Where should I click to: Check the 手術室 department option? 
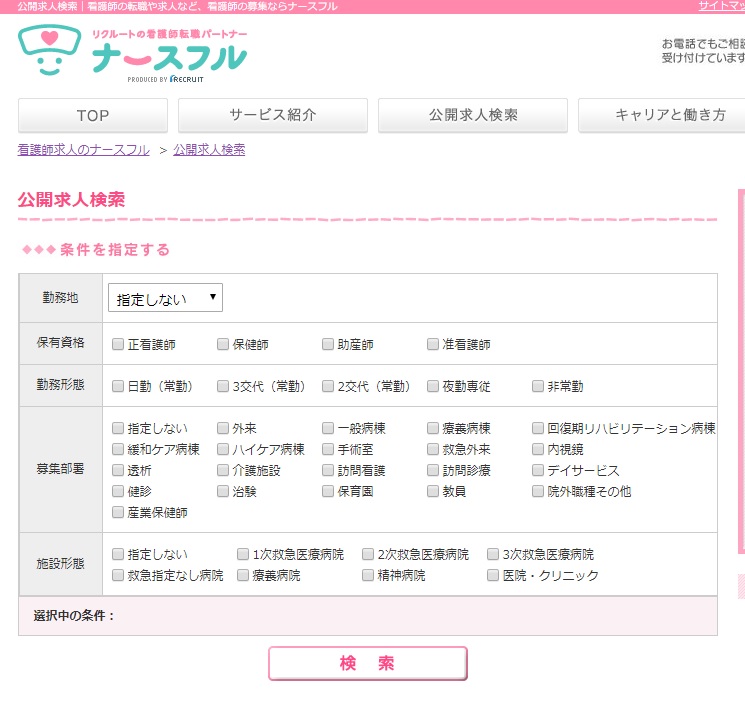pos(328,449)
